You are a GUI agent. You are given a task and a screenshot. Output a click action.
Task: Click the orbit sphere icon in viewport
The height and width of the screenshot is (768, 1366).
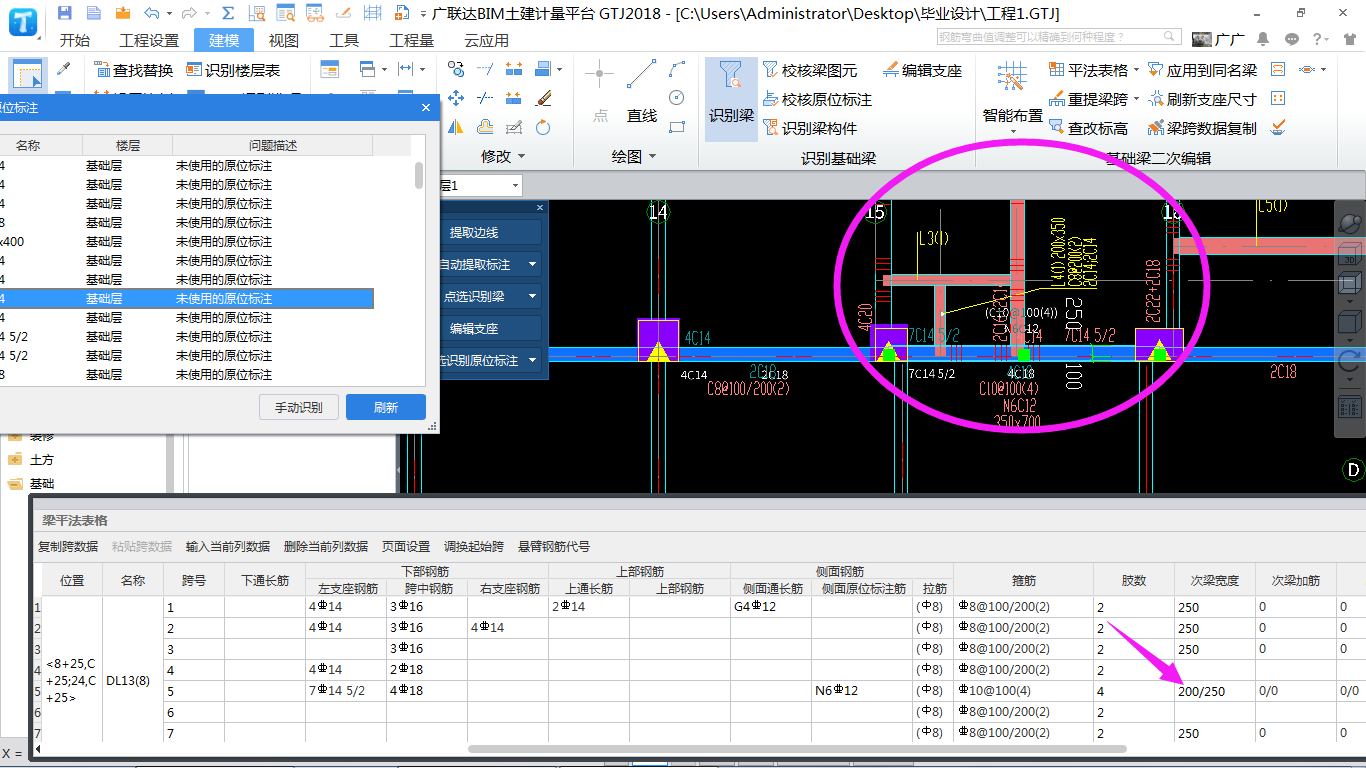[1350, 222]
